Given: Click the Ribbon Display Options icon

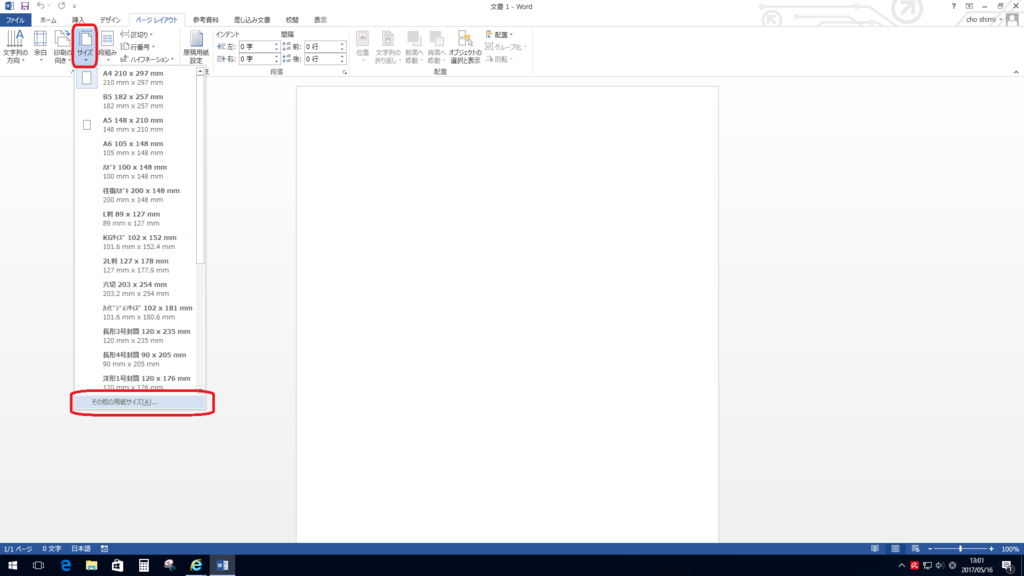Looking at the screenshot, I should [969, 6].
